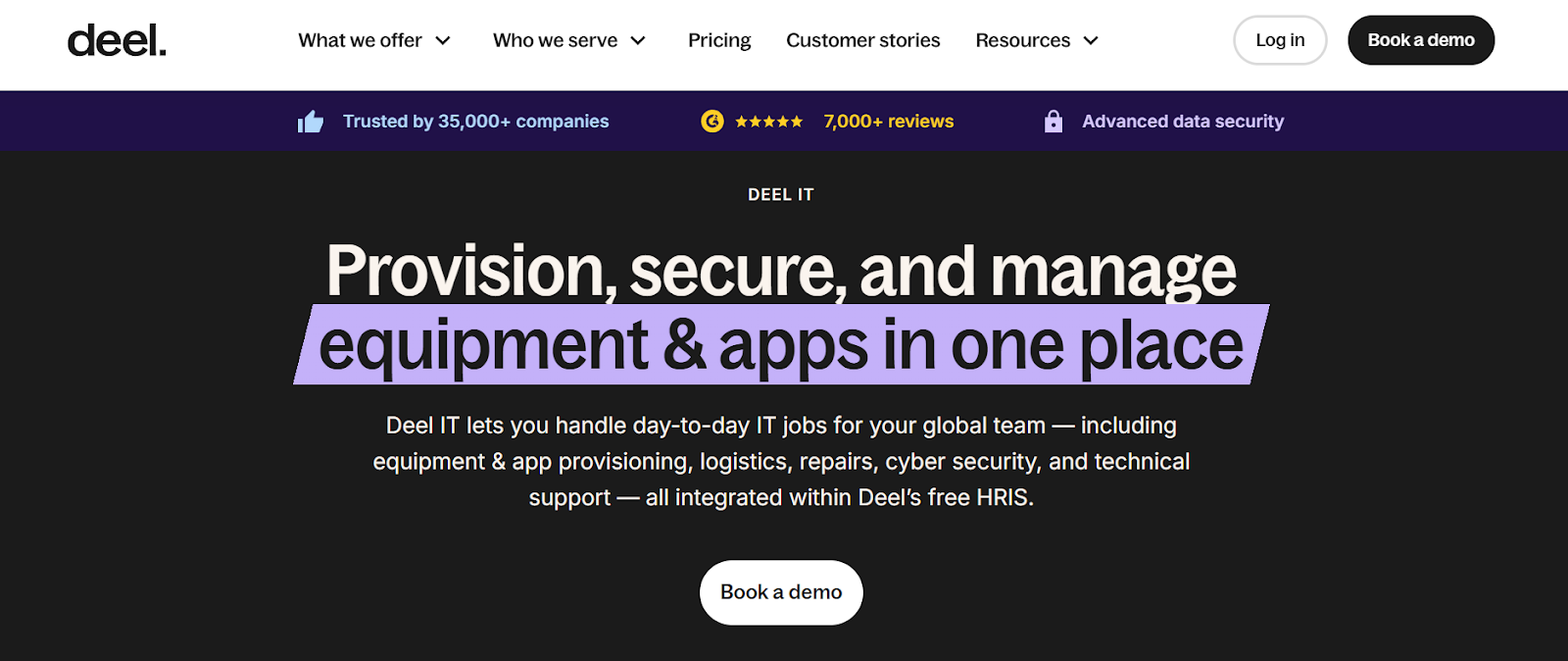Click highlighted equipment & apps in one place

(x=781, y=344)
